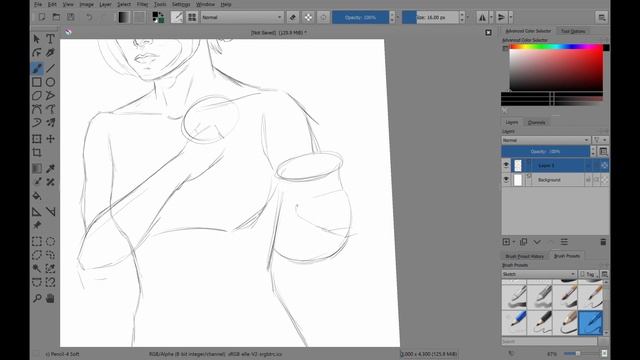Viewport: 640px width, 360px height.
Task: Select the Assistant tool
Action: point(37,211)
